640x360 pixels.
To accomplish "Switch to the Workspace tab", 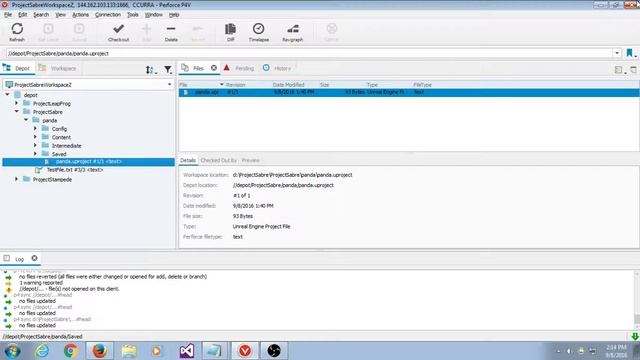I will point(58,68).
